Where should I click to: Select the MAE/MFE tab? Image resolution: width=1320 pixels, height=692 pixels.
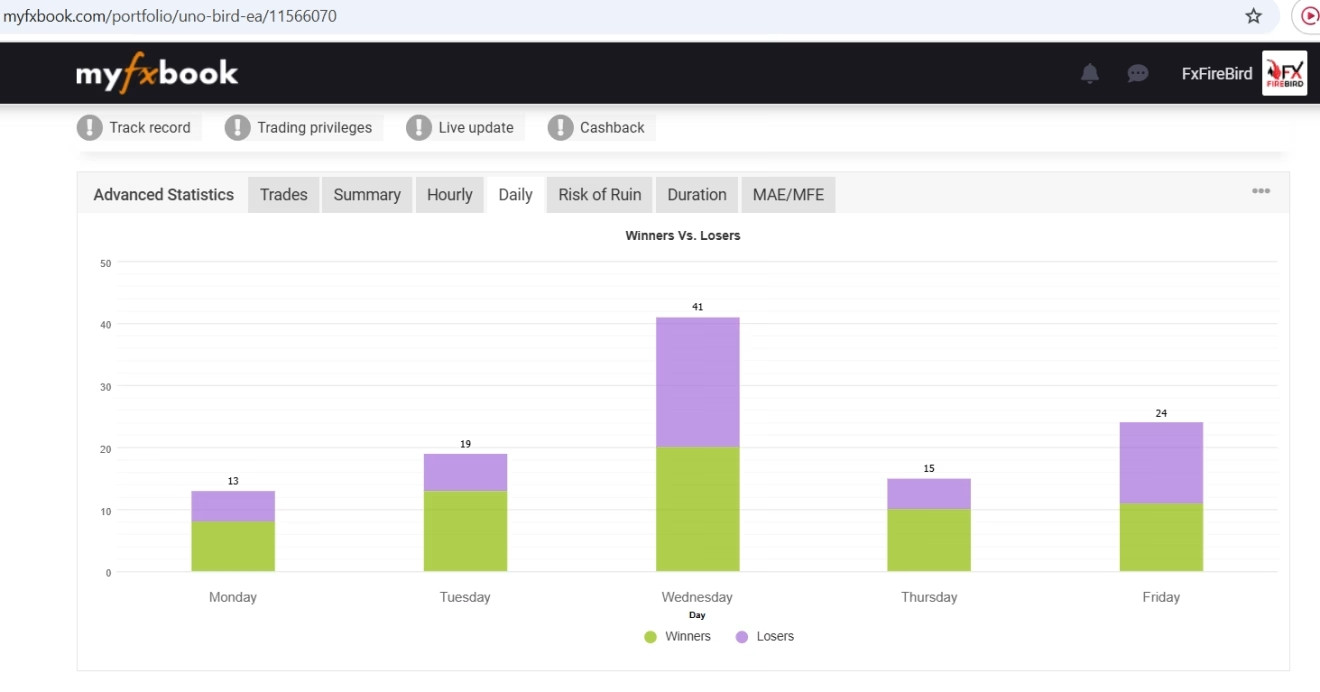[x=788, y=195]
